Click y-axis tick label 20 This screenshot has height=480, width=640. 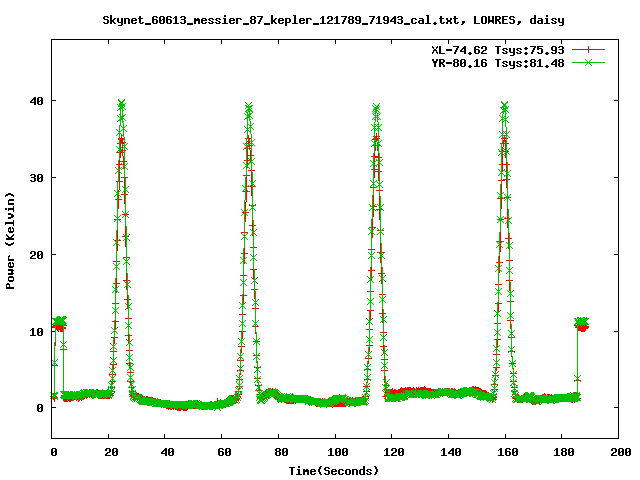(37, 255)
